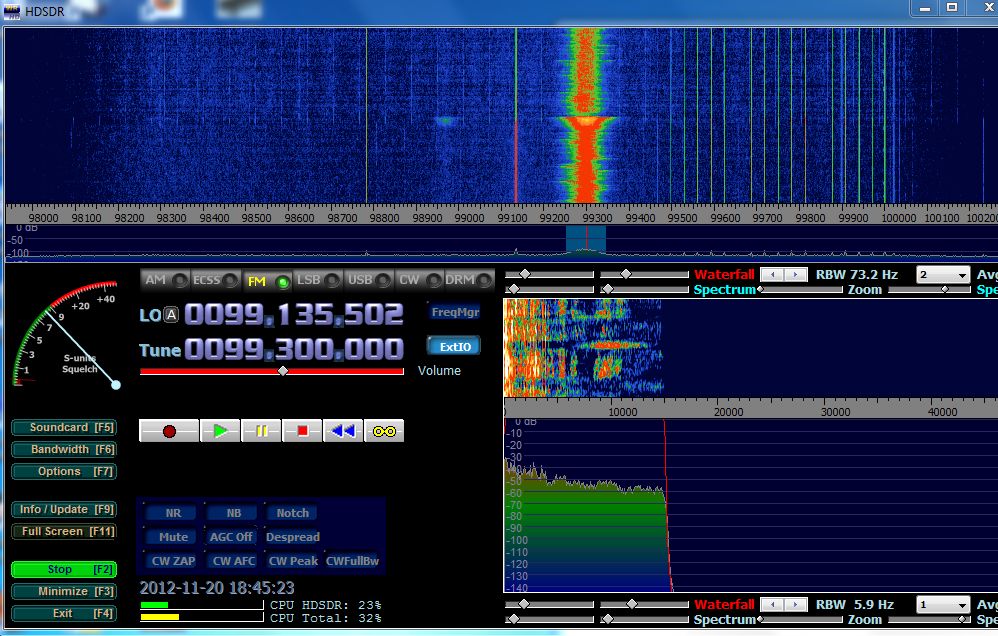Click the green play button
The image size is (998, 636).
click(220, 431)
